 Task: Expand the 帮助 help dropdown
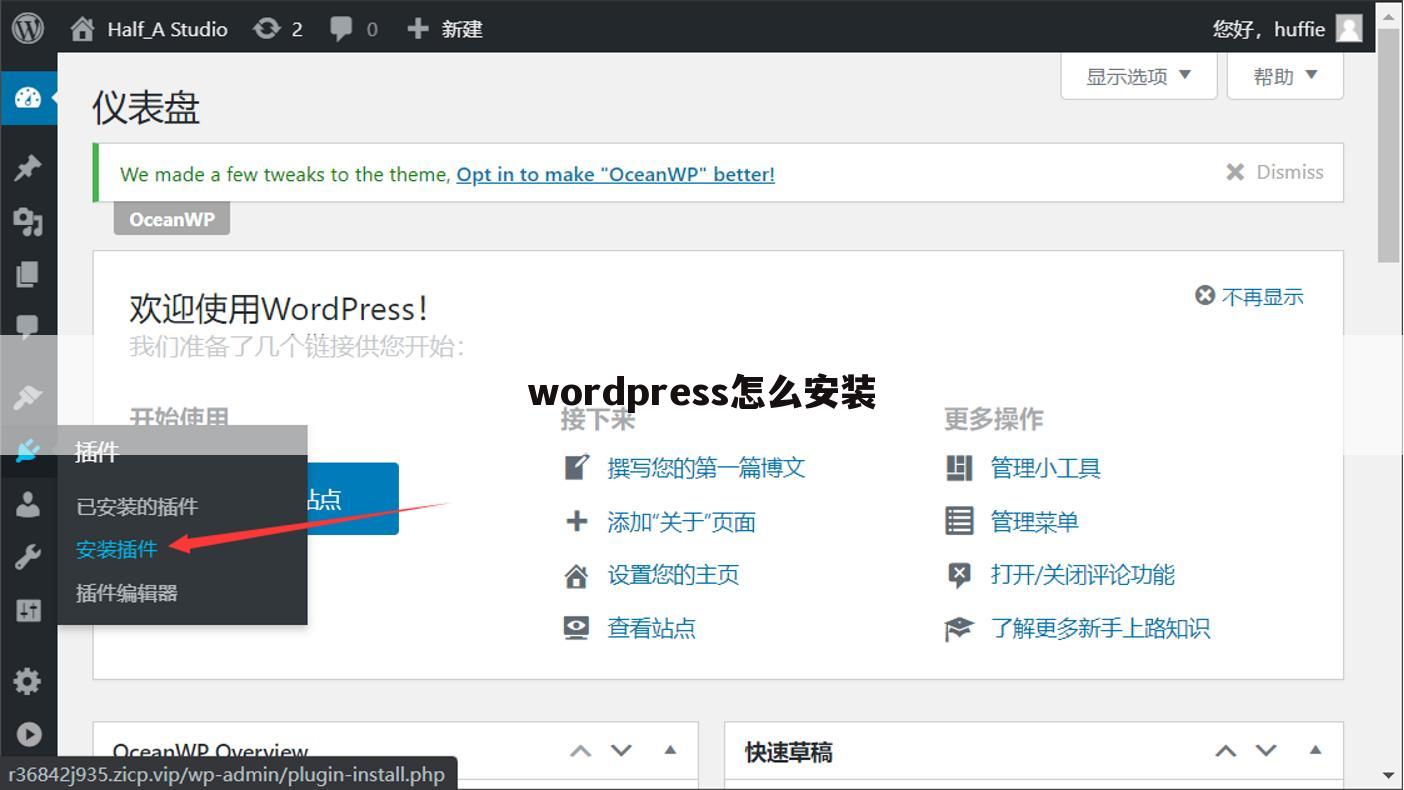[x=1285, y=76]
